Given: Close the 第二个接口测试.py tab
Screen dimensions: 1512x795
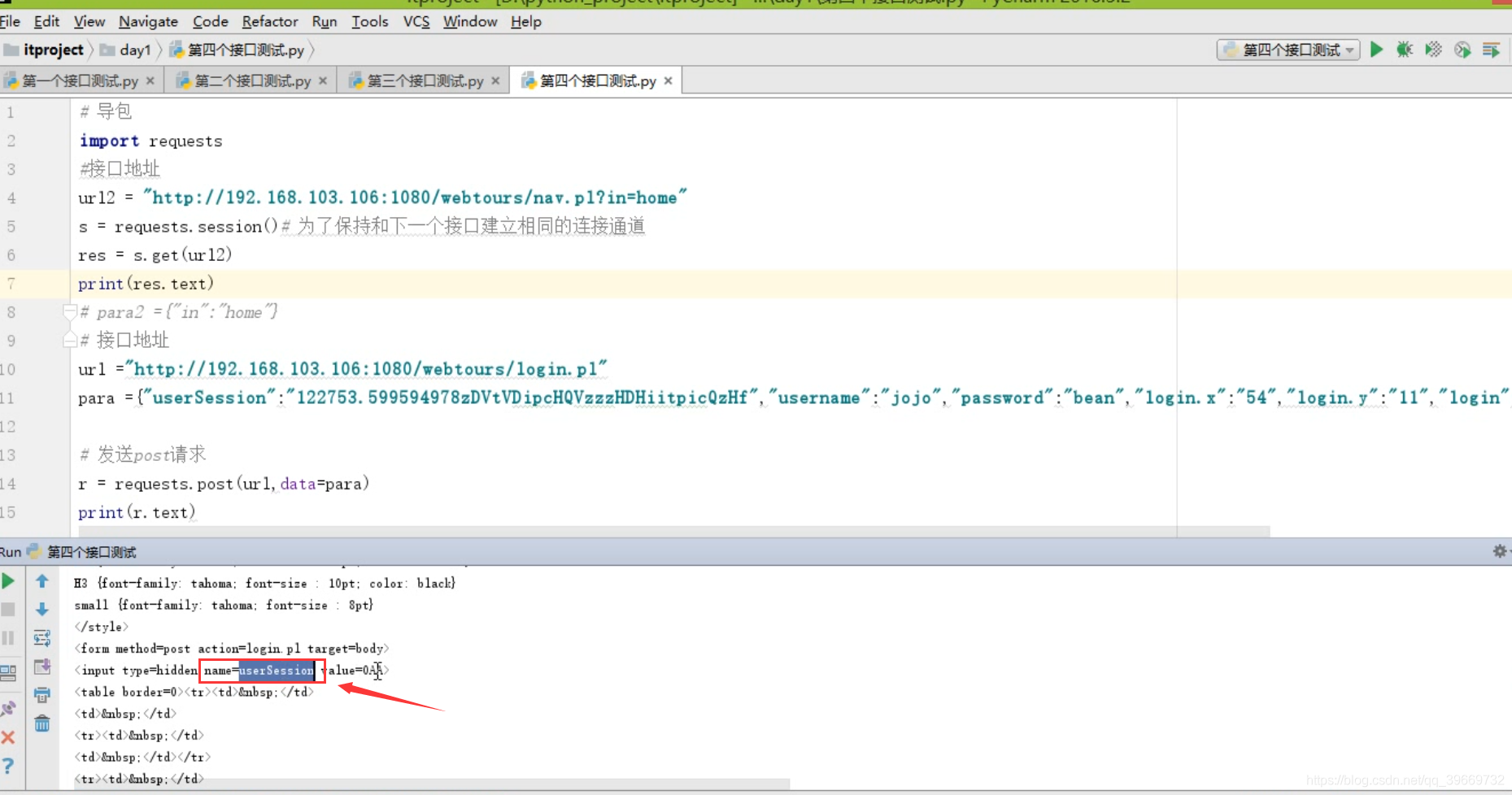Looking at the screenshot, I should pos(323,80).
